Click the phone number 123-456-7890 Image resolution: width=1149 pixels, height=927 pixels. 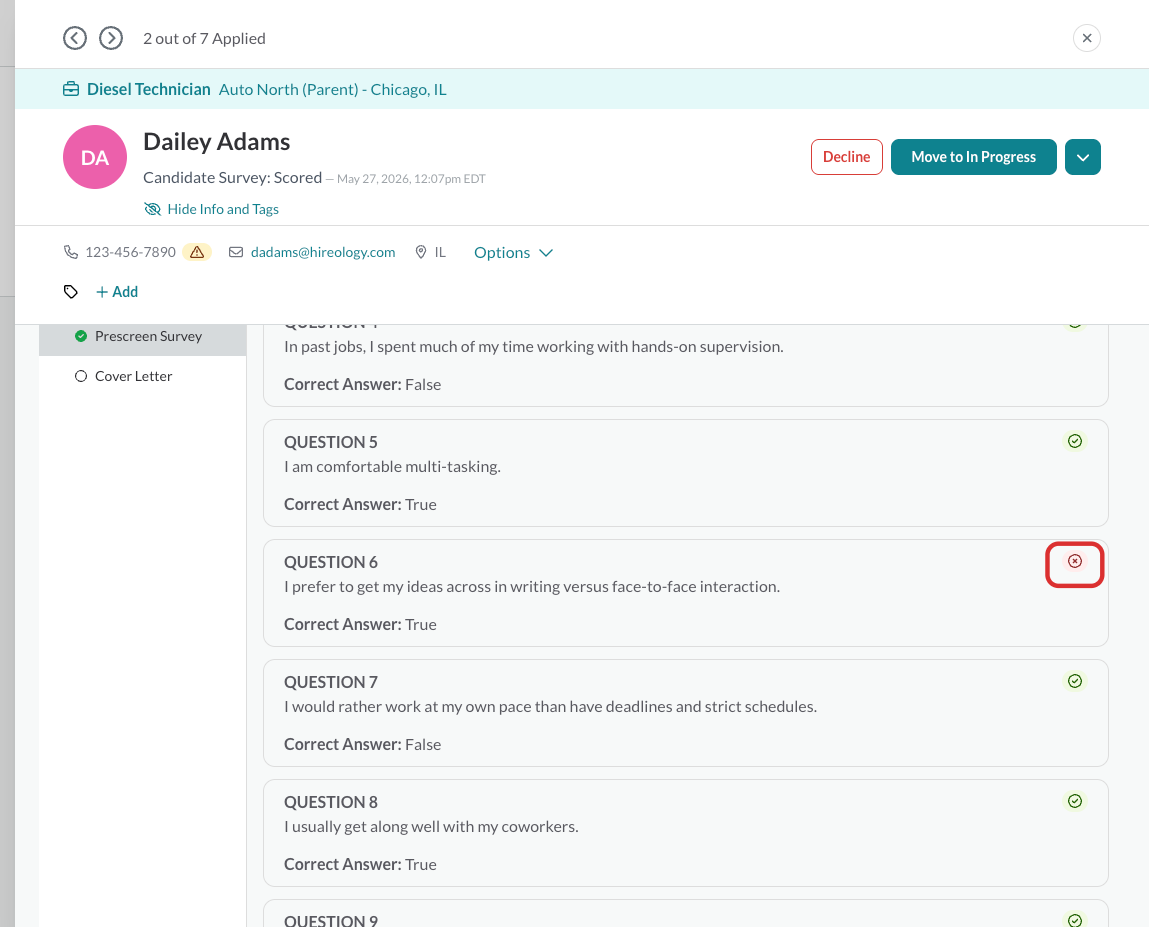coord(130,252)
